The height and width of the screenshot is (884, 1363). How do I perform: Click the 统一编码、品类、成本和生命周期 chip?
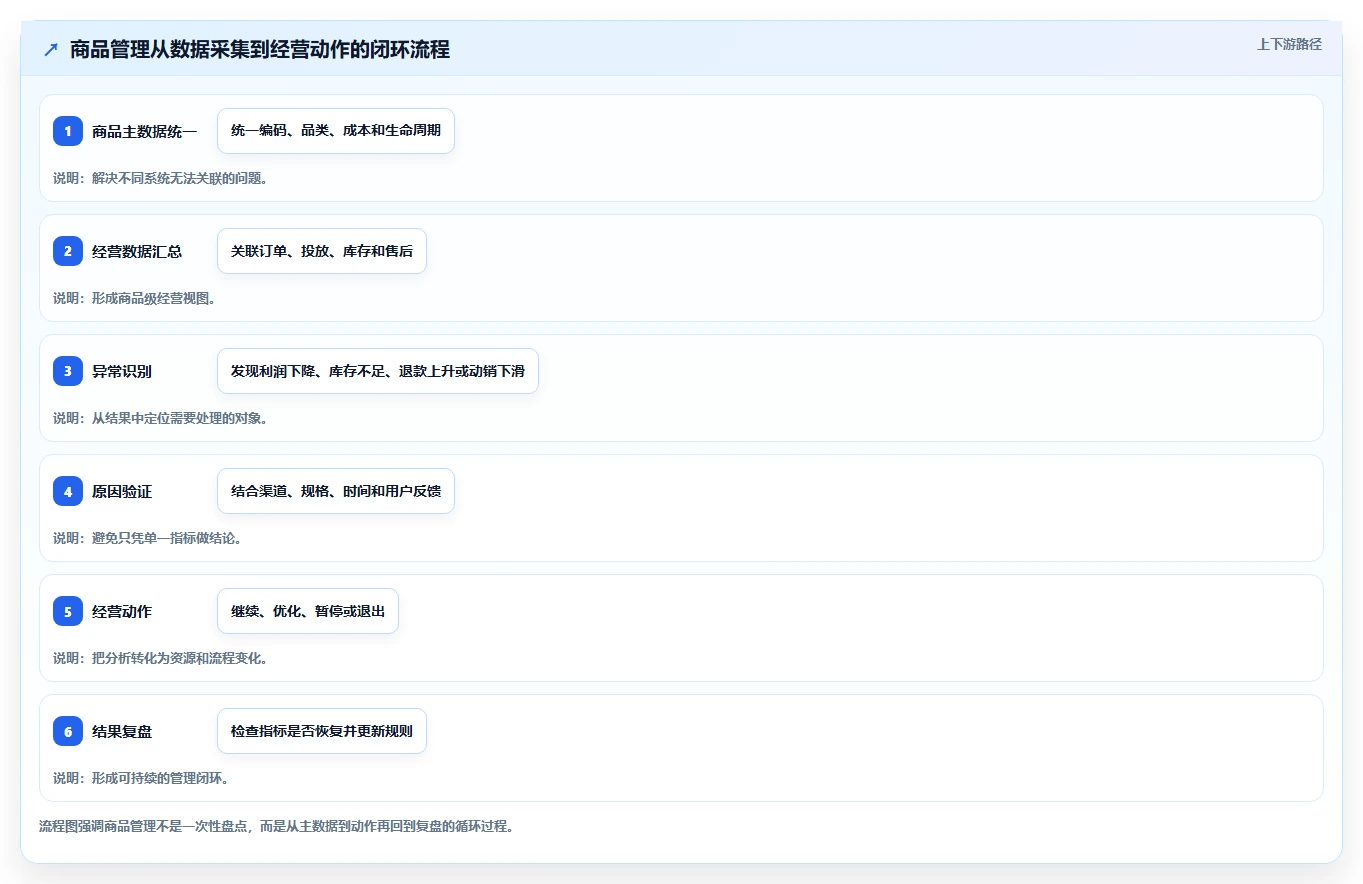pyautogui.click(x=336, y=131)
